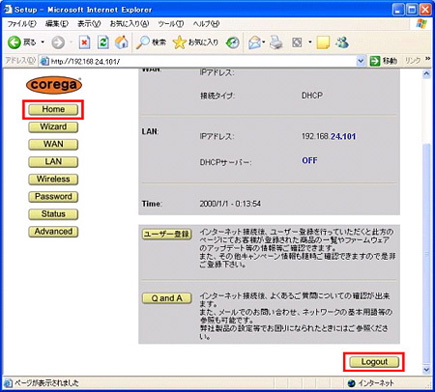
Task: Click the Mail envelope icon
Action: click(254, 42)
